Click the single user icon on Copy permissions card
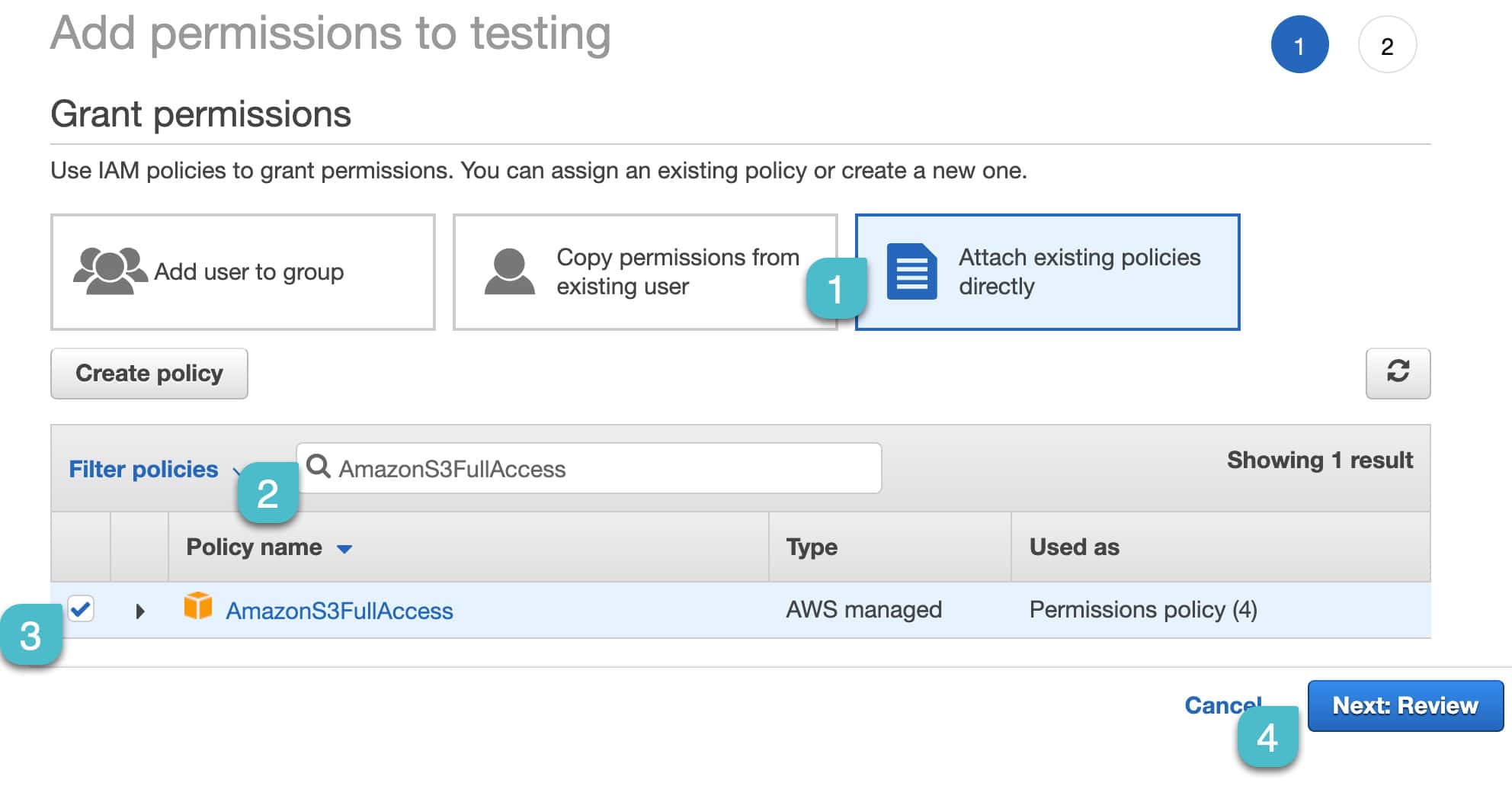Image resolution: width=1512 pixels, height=799 pixels. click(x=509, y=271)
